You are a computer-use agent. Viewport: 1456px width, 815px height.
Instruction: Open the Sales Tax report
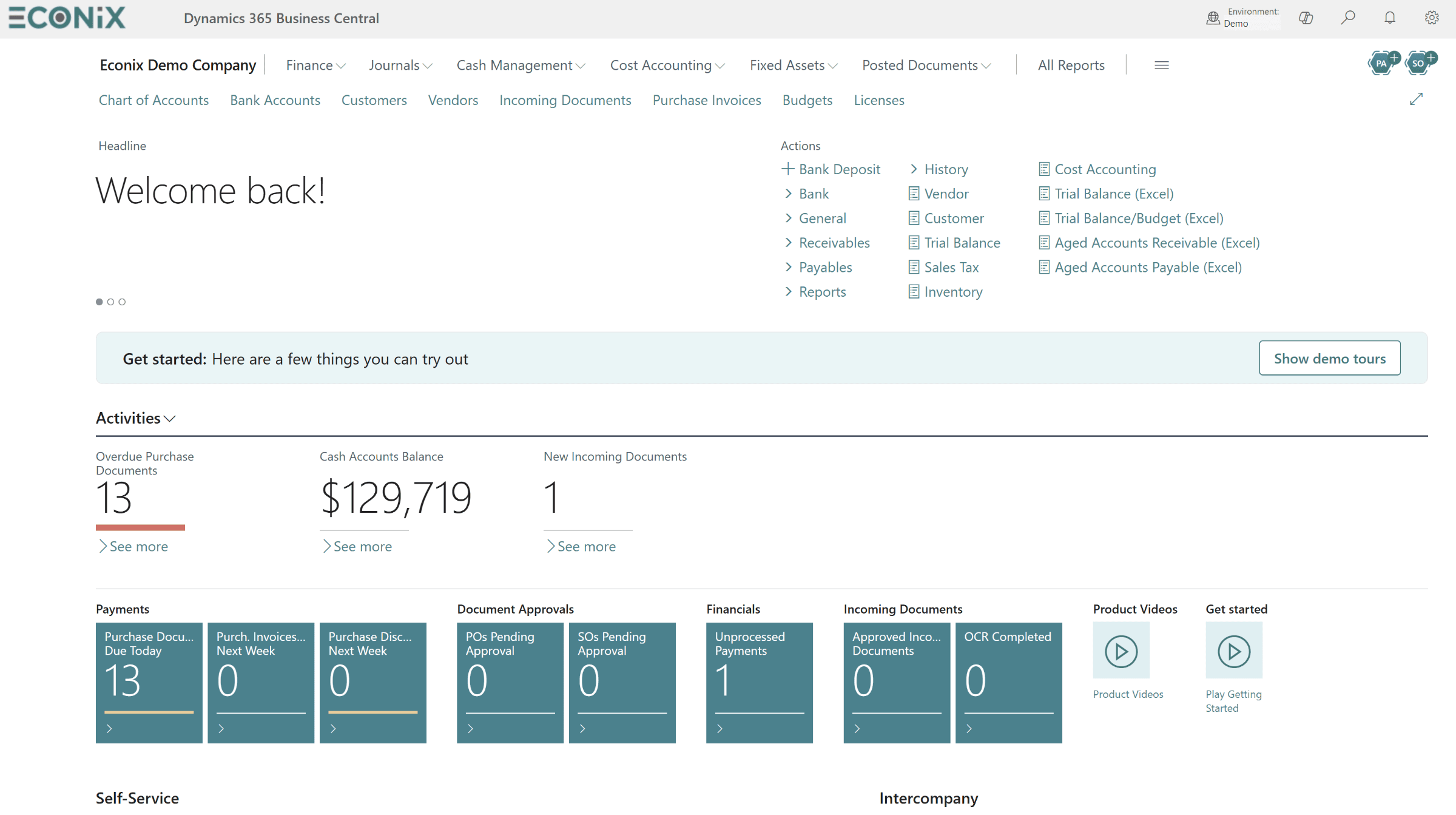pos(943,268)
